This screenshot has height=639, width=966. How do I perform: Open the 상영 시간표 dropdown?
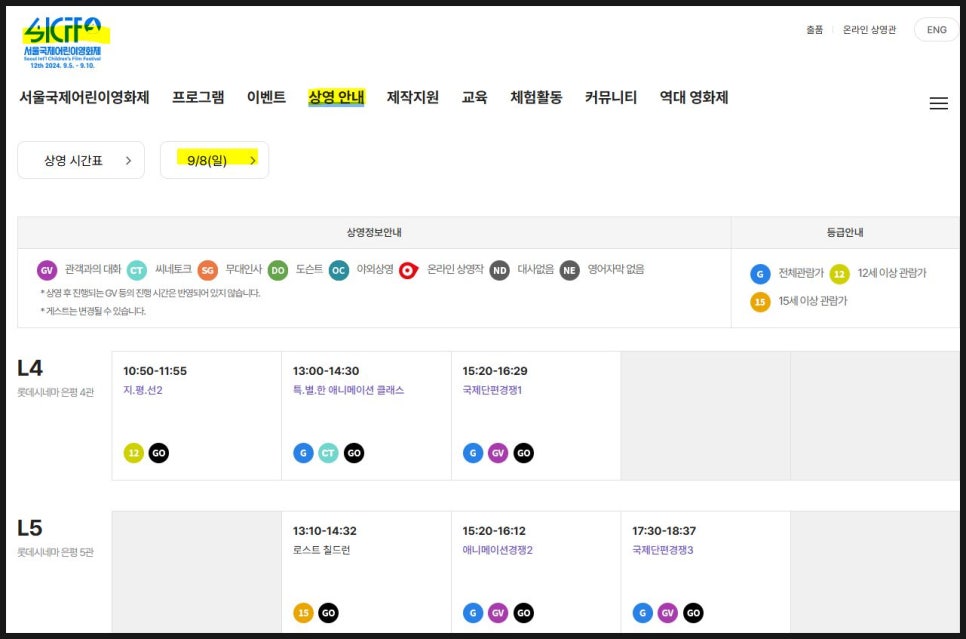click(81, 160)
